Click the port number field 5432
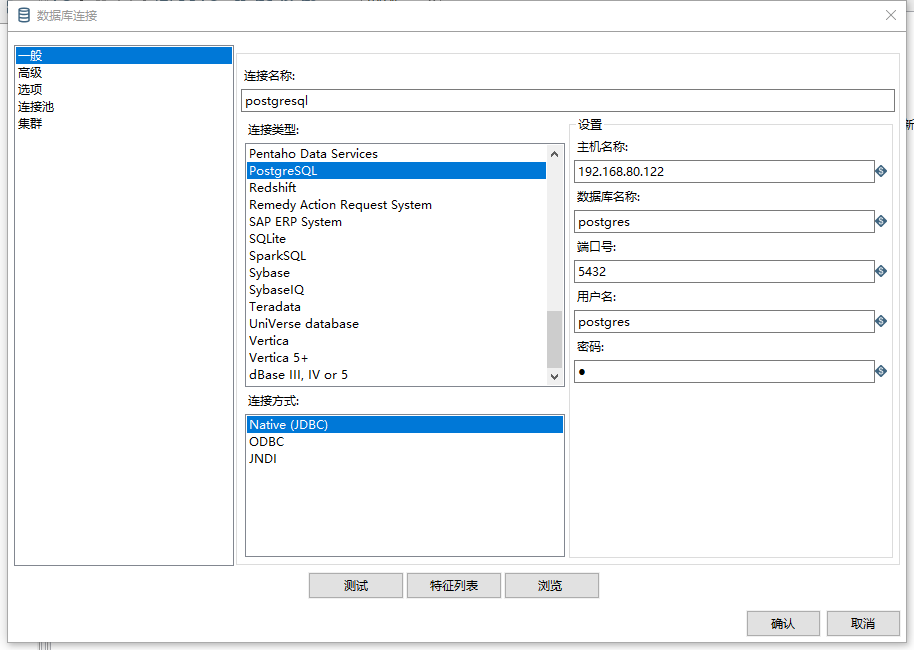 tap(724, 272)
